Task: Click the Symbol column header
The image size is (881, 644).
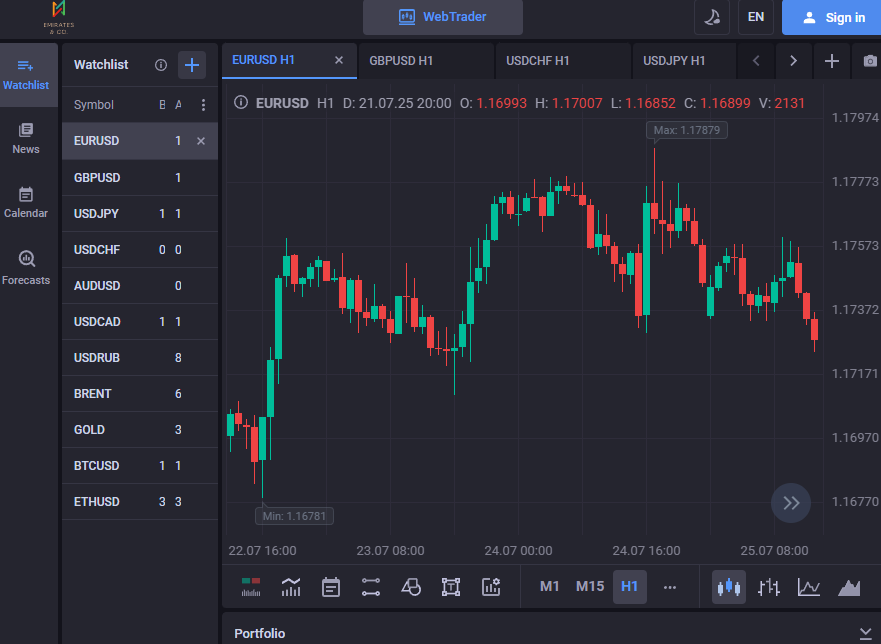Action: click(94, 105)
